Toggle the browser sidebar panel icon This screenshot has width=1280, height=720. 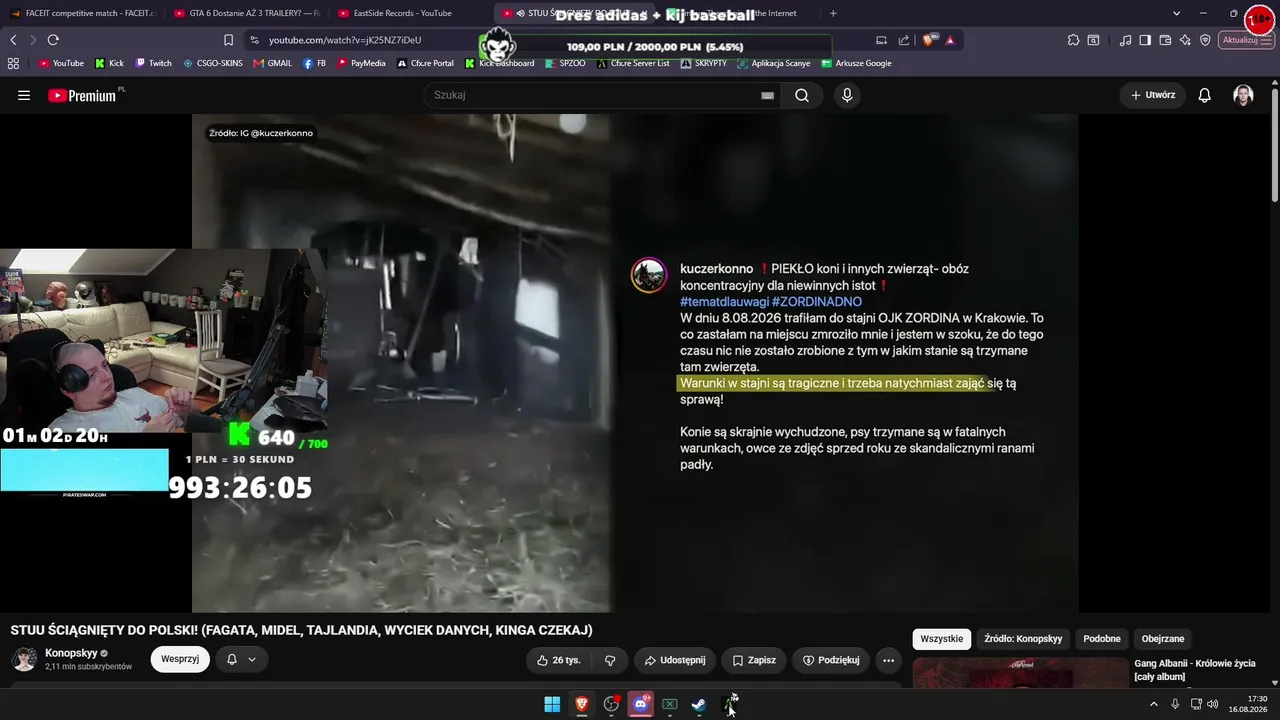(1145, 40)
